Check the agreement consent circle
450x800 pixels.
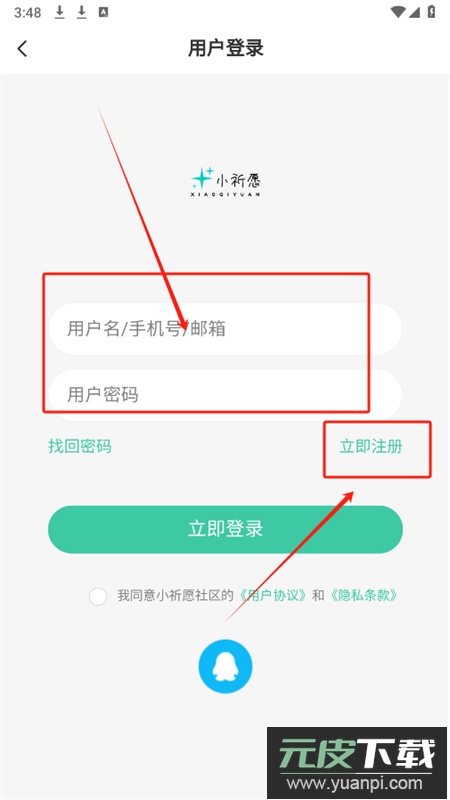(98, 596)
